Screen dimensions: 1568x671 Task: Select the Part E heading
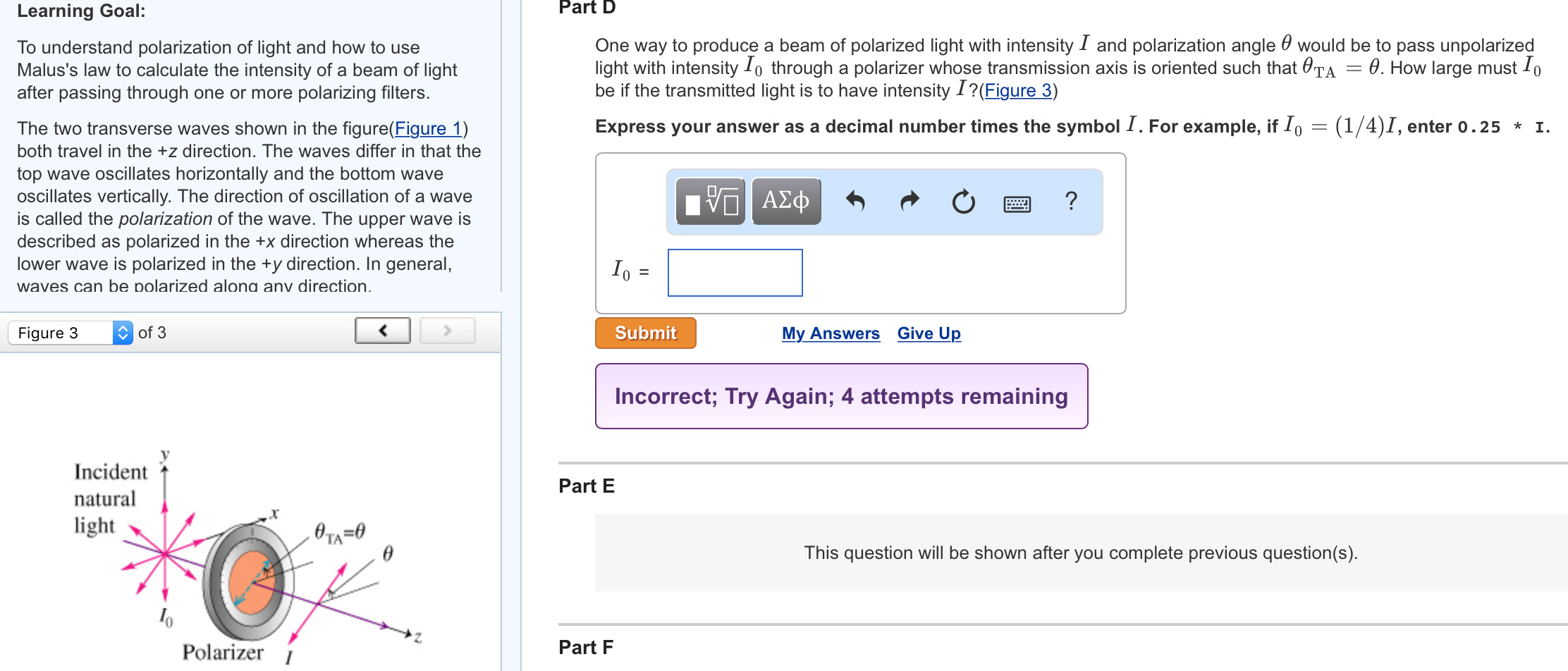pos(587,486)
